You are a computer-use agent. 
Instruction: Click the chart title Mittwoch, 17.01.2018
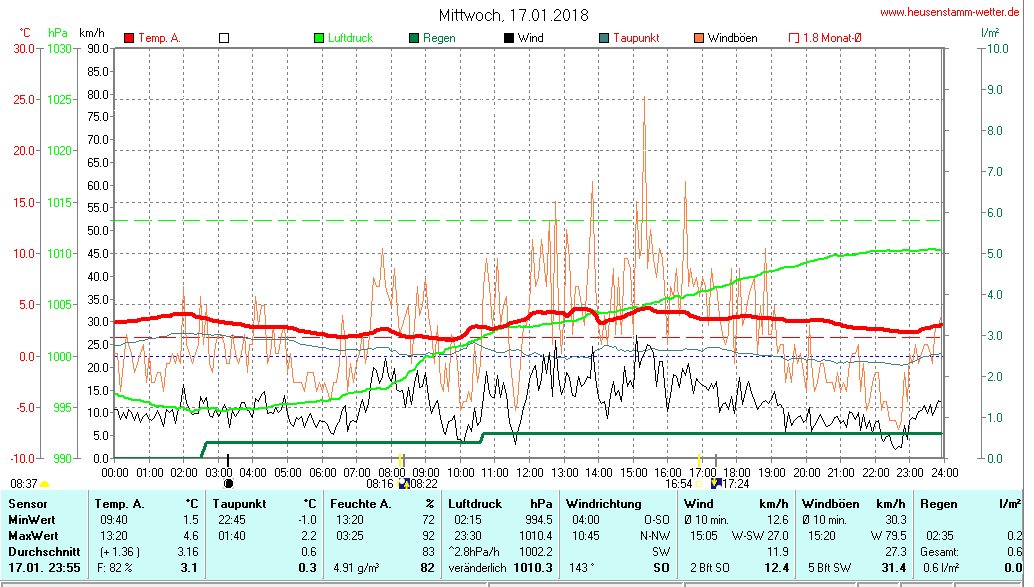click(x=514, y=15)
